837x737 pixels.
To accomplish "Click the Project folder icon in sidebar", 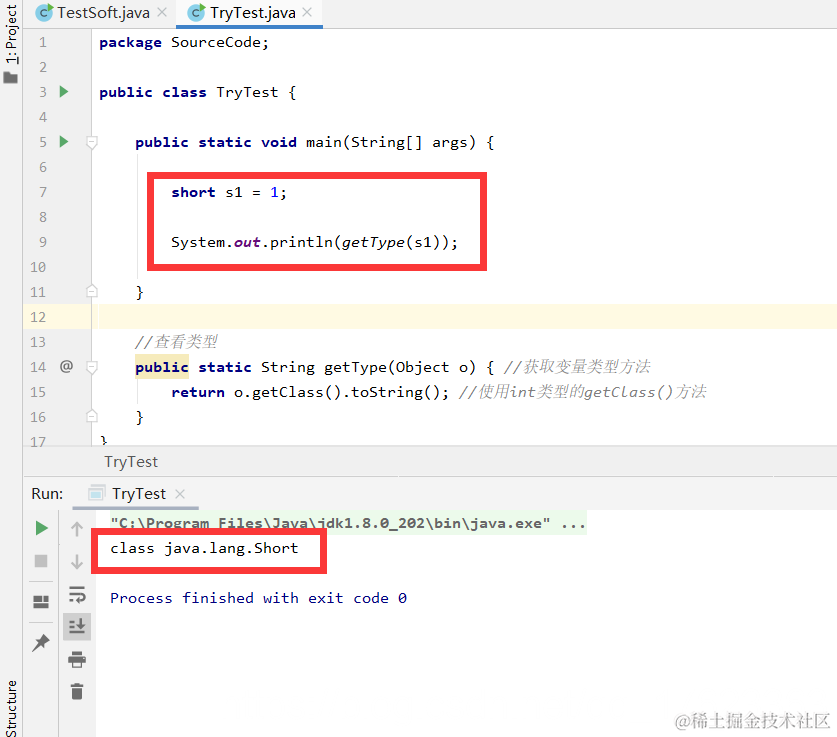I will pyautogui.click(x=11, y=78).
